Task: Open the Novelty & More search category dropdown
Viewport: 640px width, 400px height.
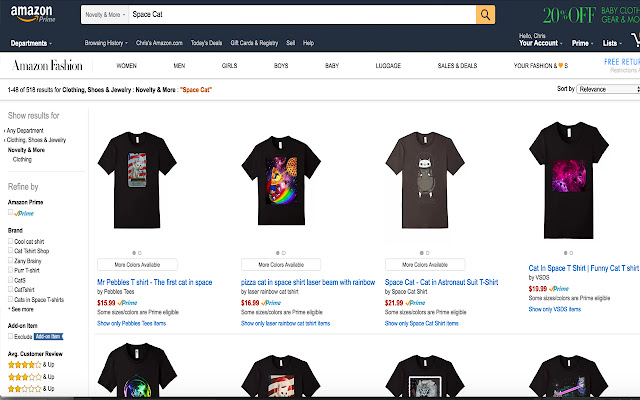Action: (x=104, y=14)
